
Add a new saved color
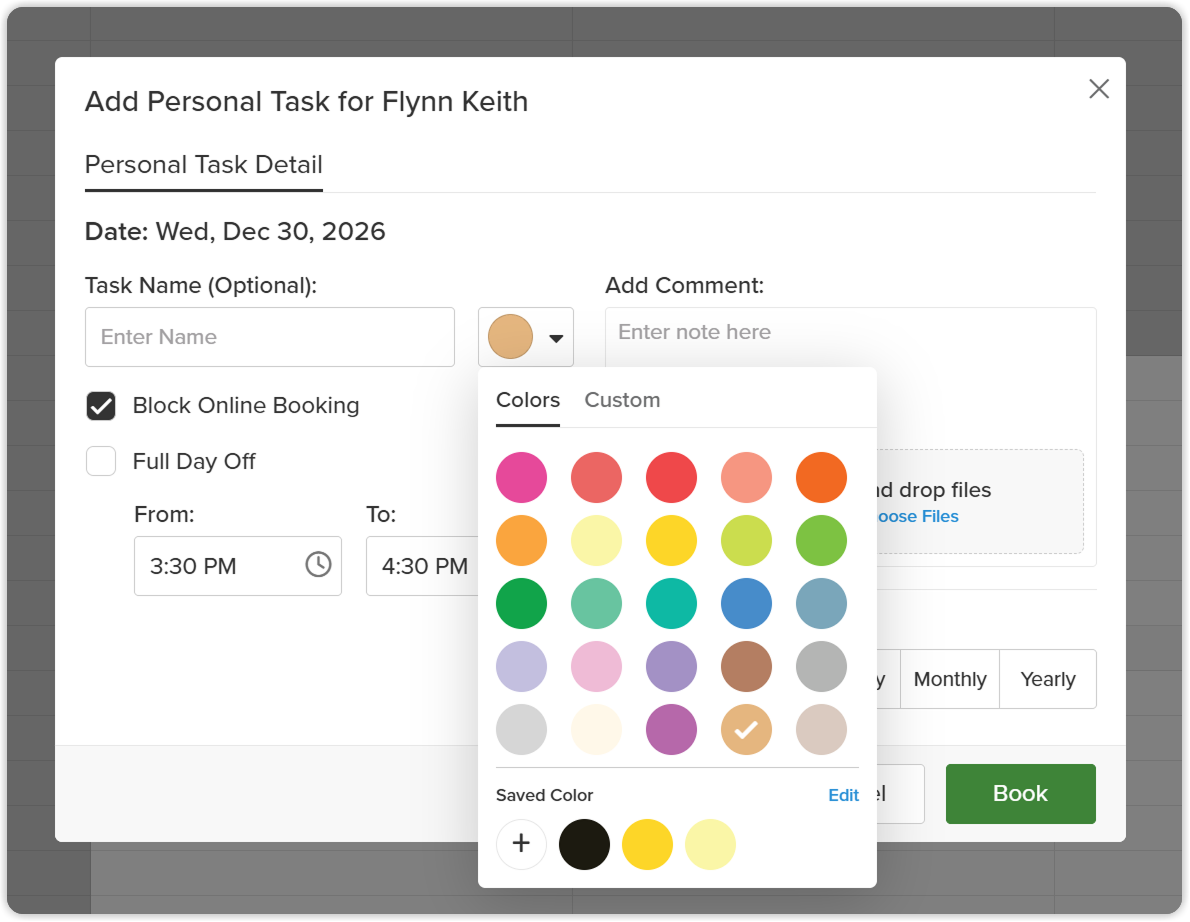click(521, 843)
